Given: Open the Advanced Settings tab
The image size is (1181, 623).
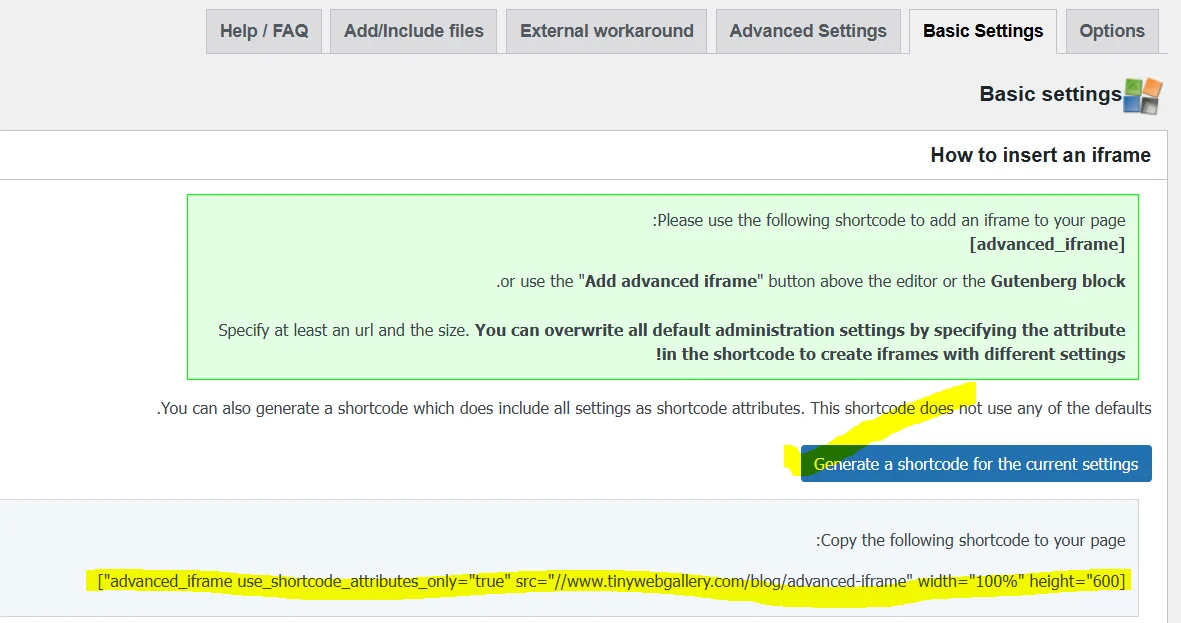Looking at the screenshot, I should pyautogui.click(x=808, y=31).
